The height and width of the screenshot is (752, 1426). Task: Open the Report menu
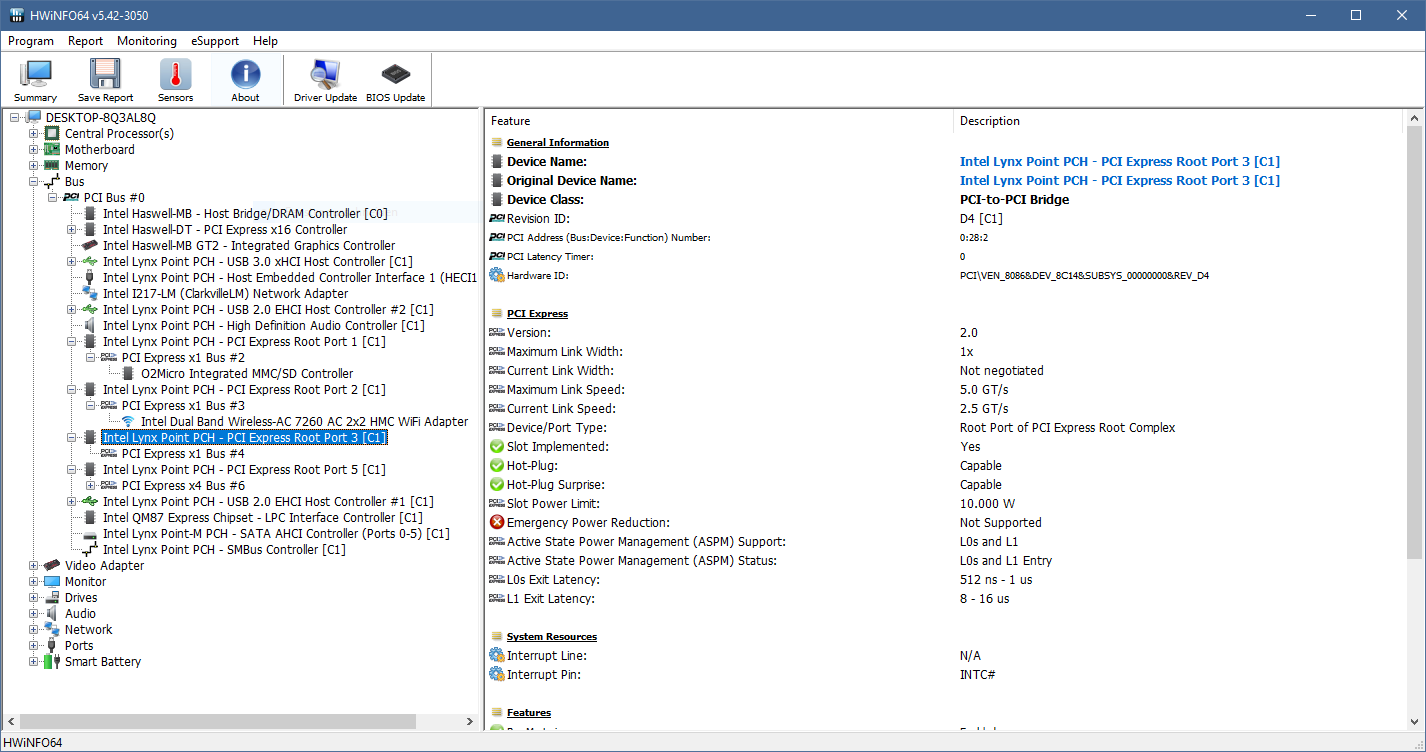[x=86, y=41]
